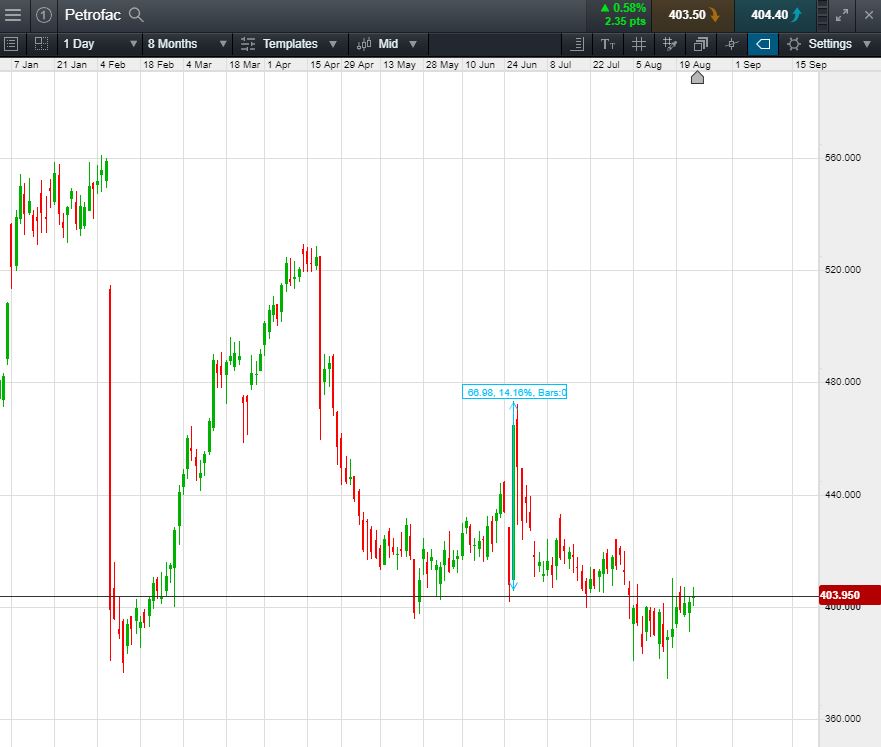Click the 7 Jan date label
This screenshot has width=881, height=747.
pos(26,65)
